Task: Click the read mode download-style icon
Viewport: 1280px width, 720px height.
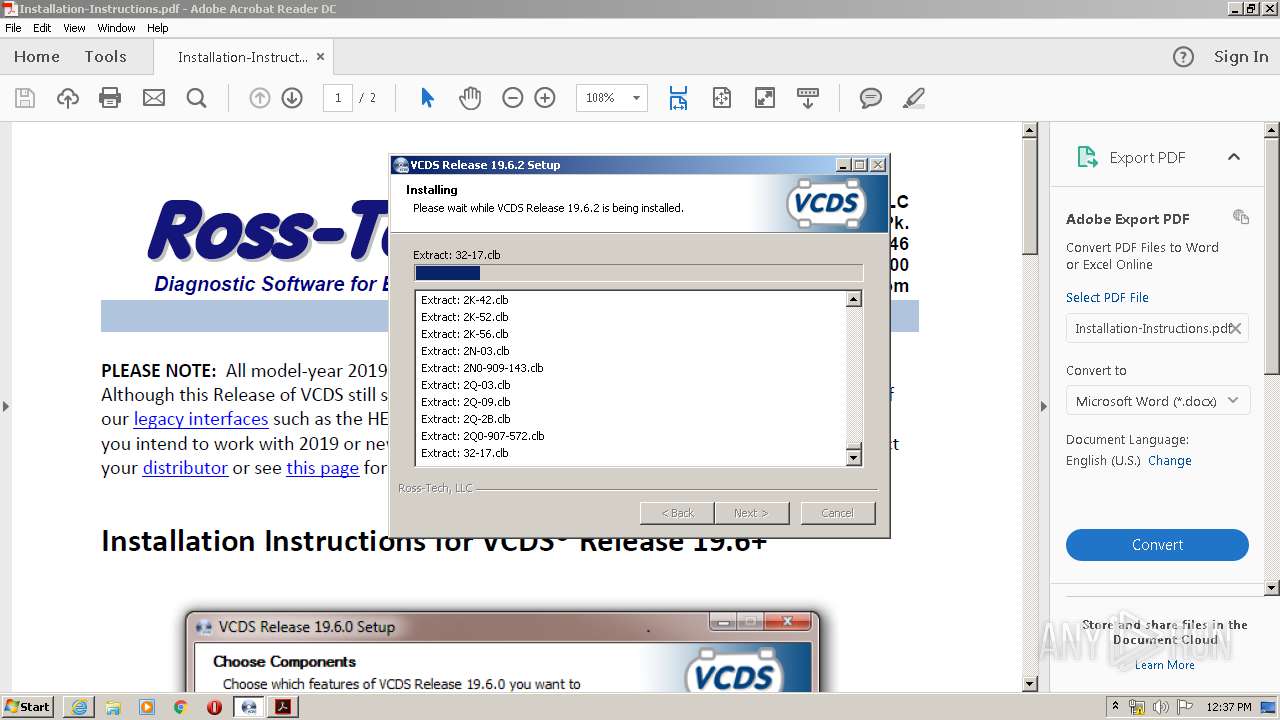Action: coord(808,98)
